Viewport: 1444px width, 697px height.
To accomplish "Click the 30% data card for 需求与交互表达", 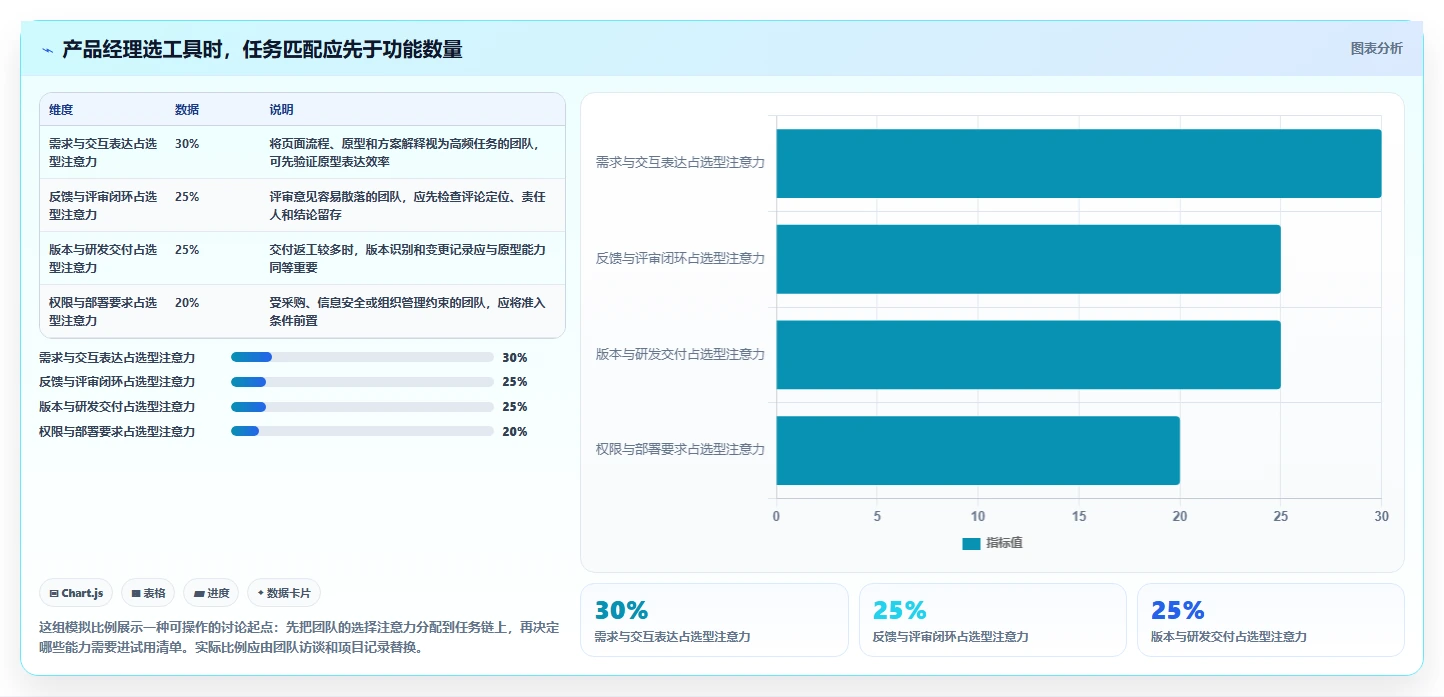I will click(x=714, y=620).
